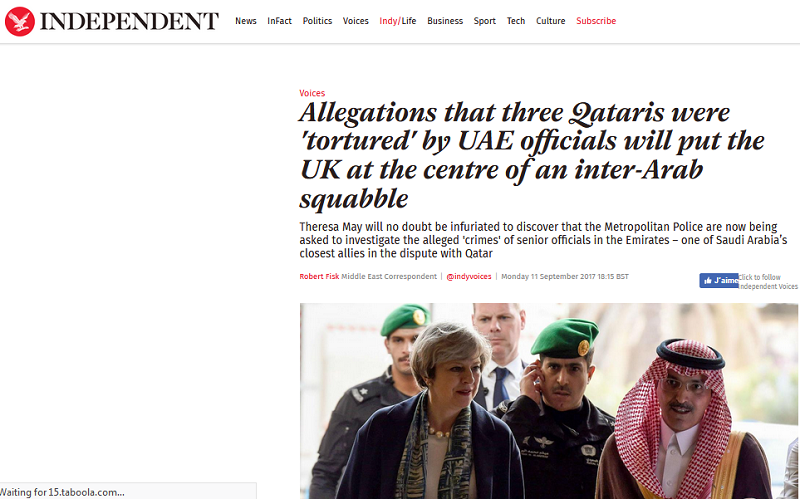Go to the Culture section
800x499 pixels.
click(x=550, y=21)
